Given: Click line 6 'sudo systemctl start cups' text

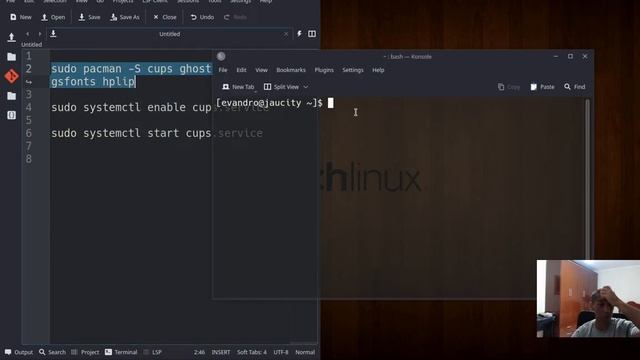Looking at the screenshot, I should (131, 133).
